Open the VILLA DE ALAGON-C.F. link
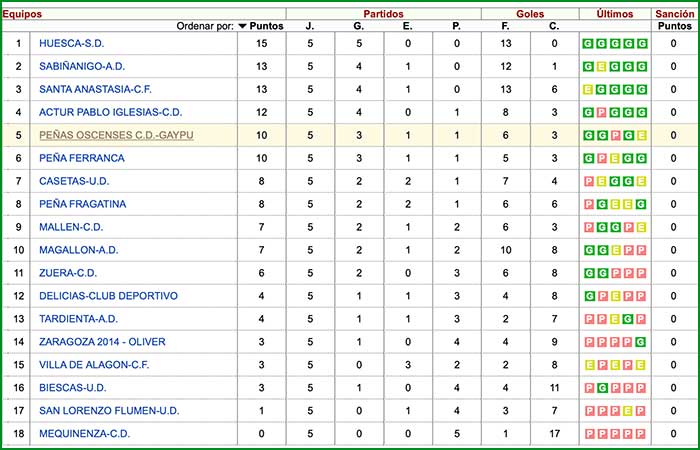Screen dimensions: 700x450 [x=95, y=365]
